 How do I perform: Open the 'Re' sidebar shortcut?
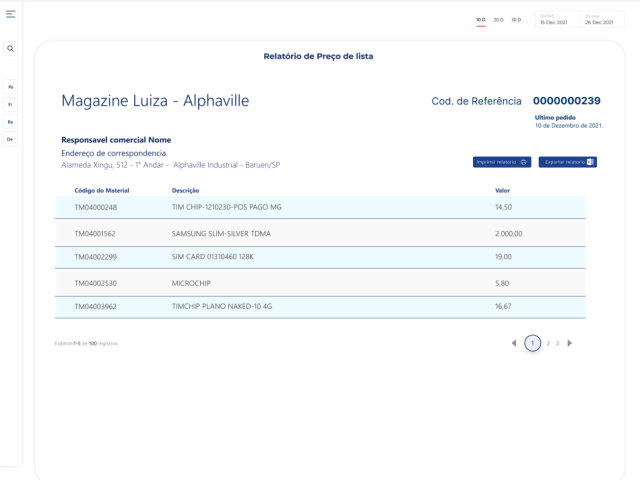(x=11, y=122)
